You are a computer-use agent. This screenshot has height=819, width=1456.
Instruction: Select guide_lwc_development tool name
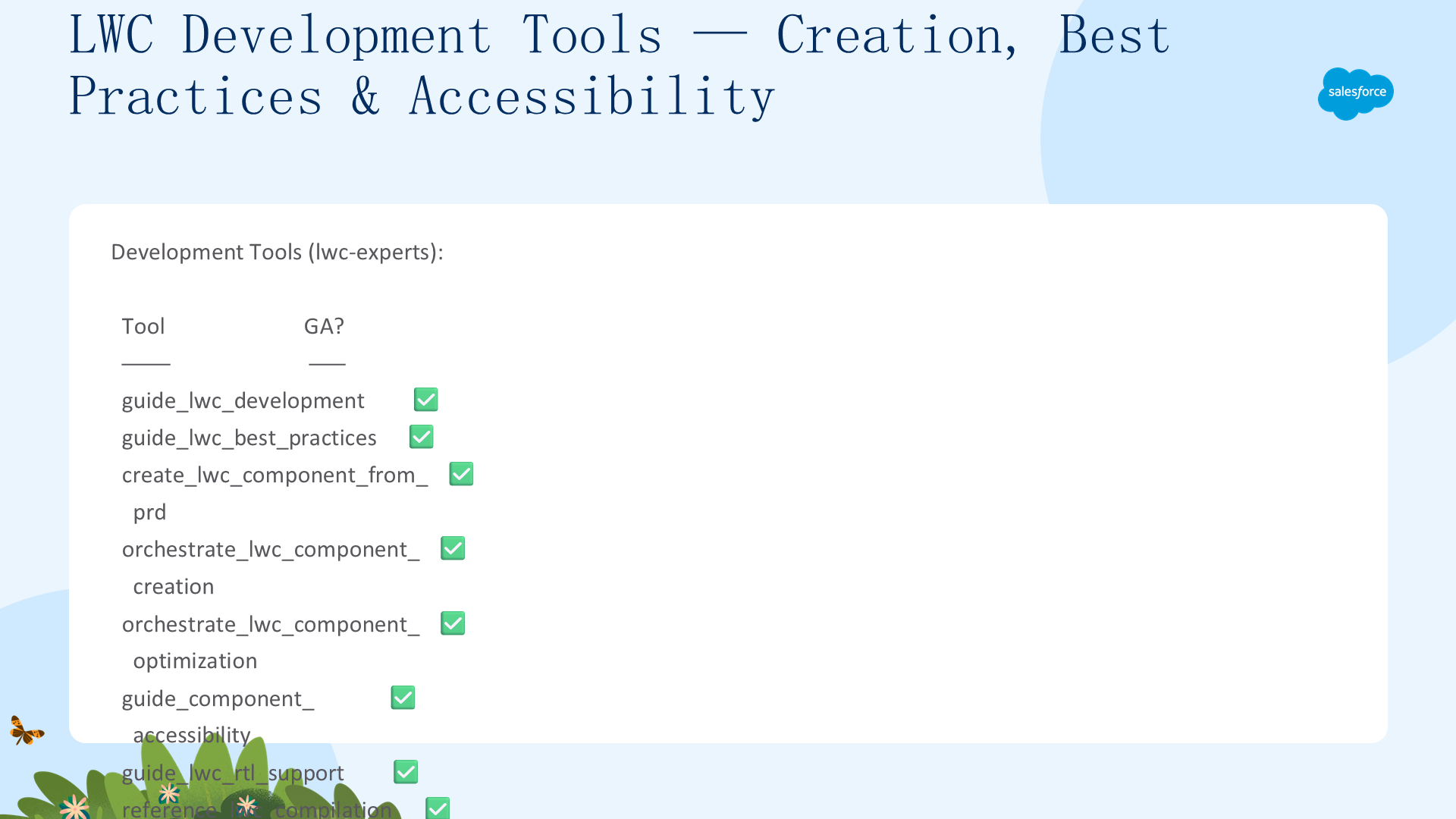pyautogui.click(x=243, y=400)
